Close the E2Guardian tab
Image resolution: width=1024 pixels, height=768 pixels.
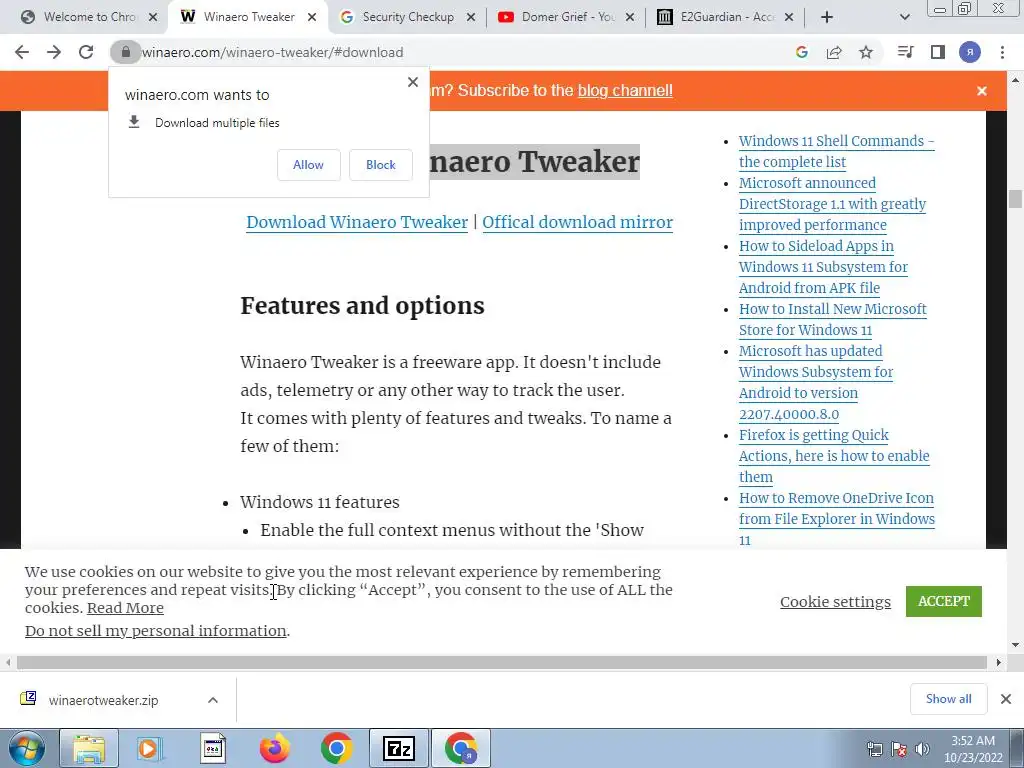tap(789, 17)
